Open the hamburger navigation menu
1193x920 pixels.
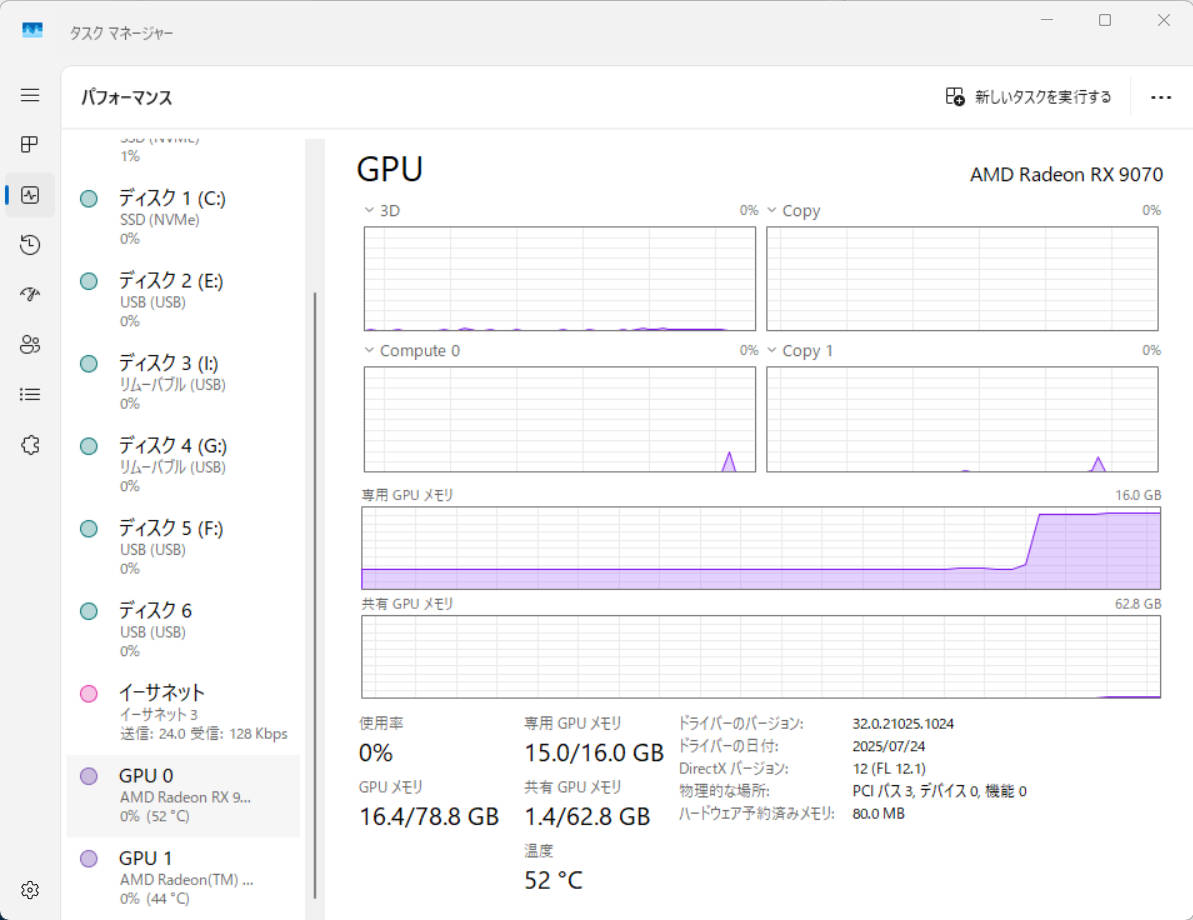click(x=30, y=95)
